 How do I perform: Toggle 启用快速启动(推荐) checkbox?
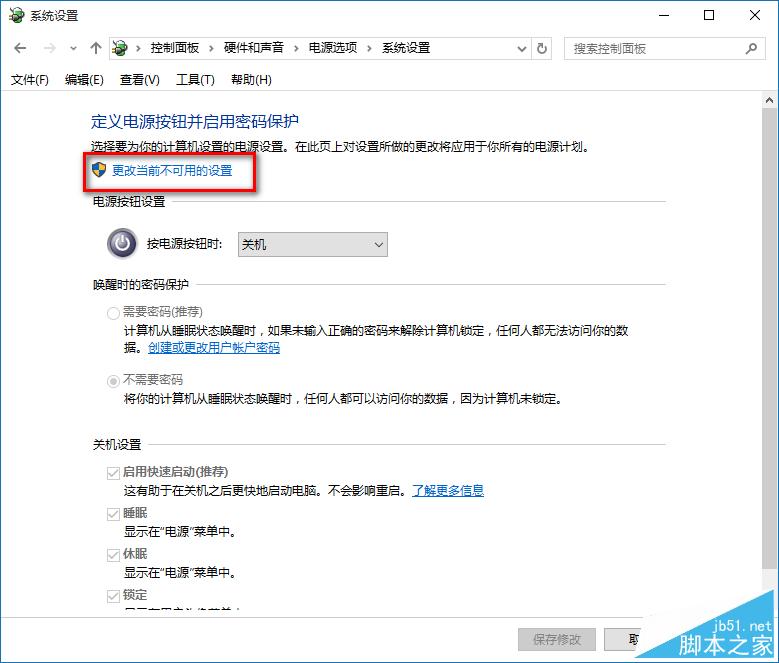pos(113,473)
